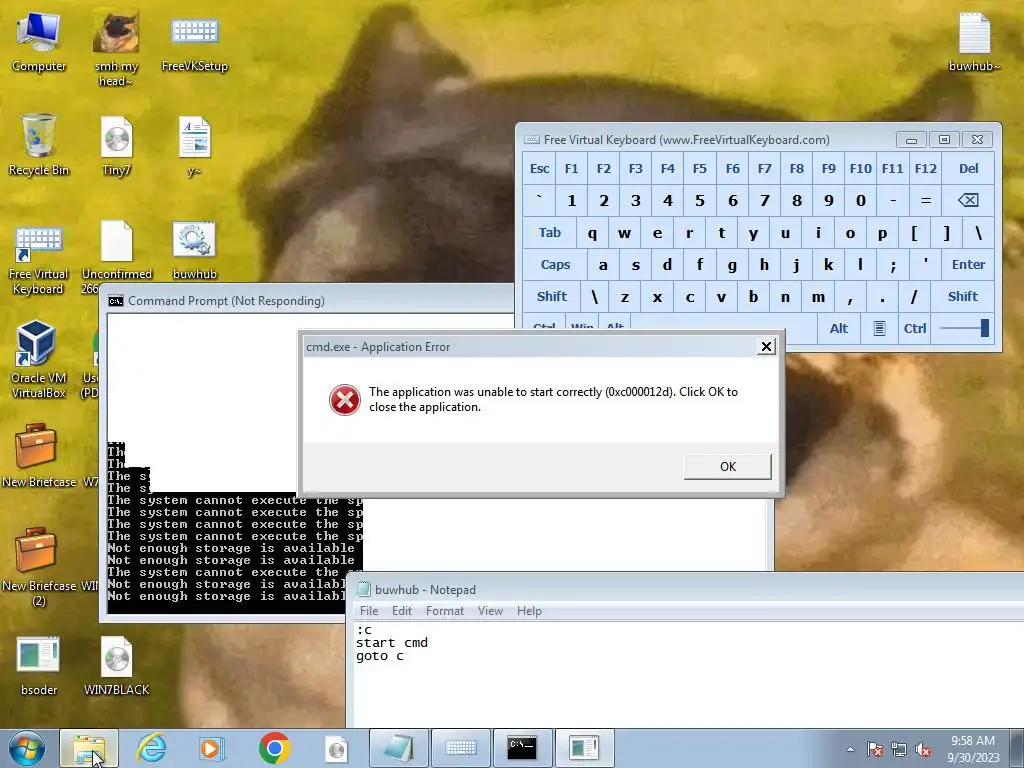Image resolution: width=1024 pixels, height=768 pixels.
Task: Click the Notepad text area
Action: click(687, 676)
